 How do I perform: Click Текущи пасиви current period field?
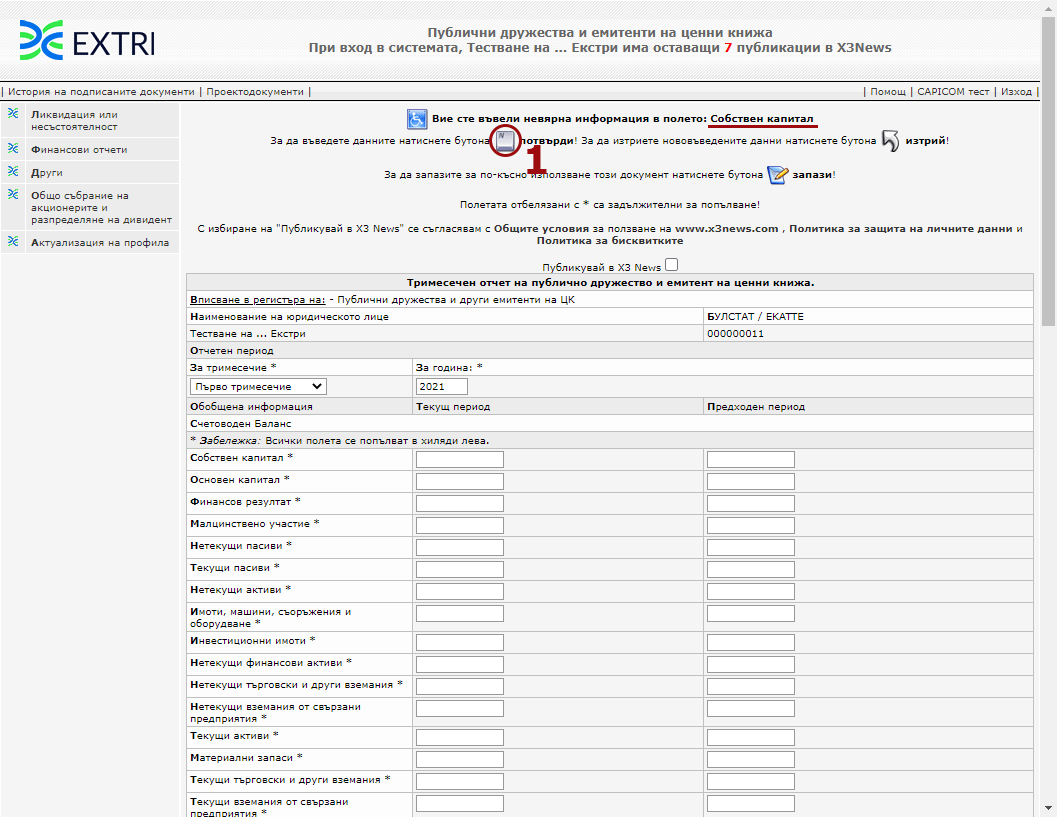(460, 570)
